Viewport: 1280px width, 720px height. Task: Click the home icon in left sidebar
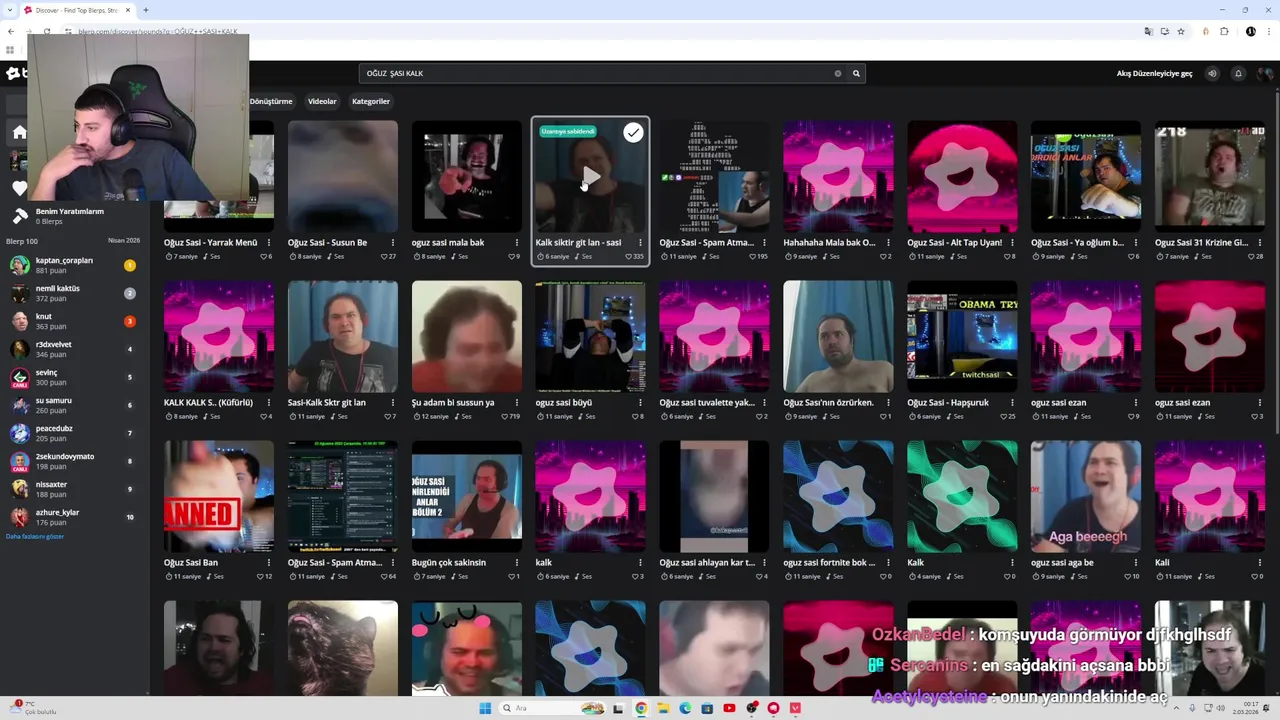tap(19, 132)
